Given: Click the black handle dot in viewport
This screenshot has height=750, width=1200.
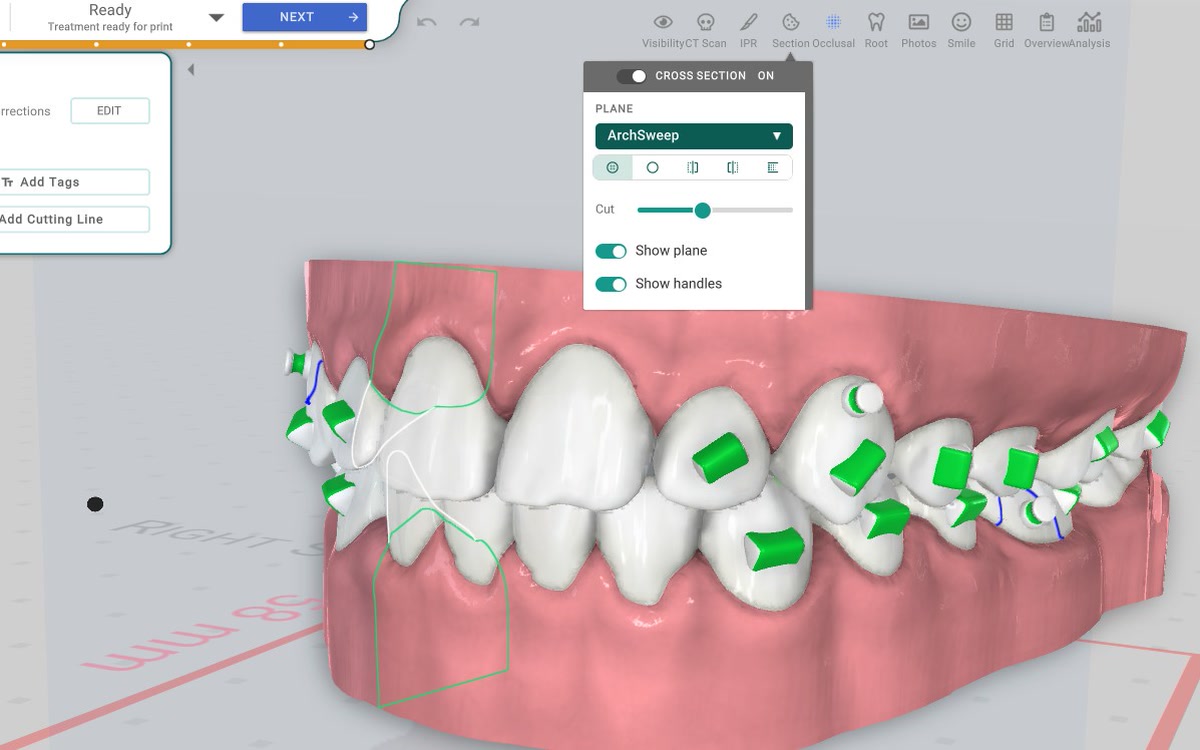Looking at the screenshot, I should point(95,504).
